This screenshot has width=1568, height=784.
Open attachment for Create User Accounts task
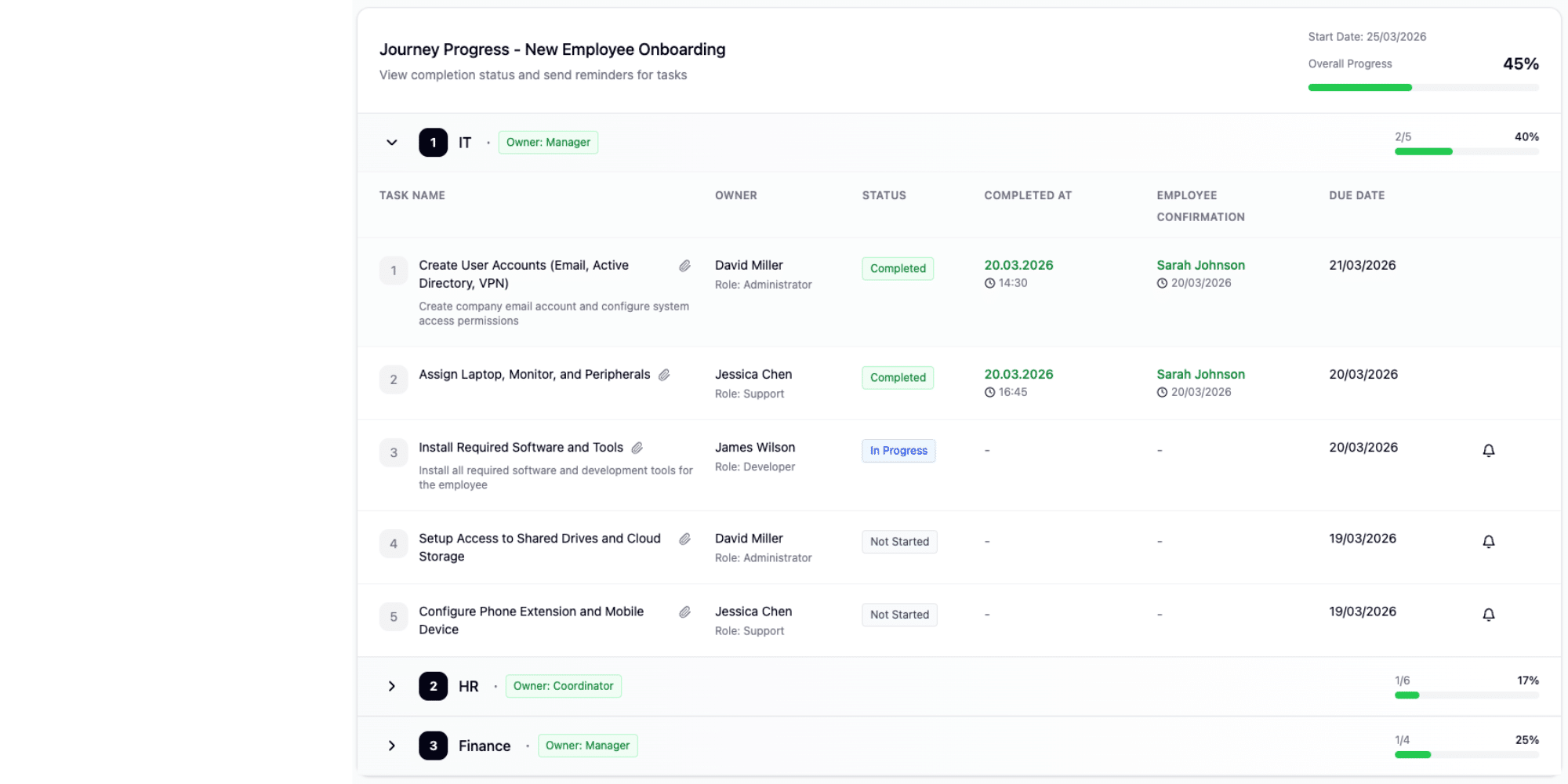pyautogui.click(x=684, y=266)
